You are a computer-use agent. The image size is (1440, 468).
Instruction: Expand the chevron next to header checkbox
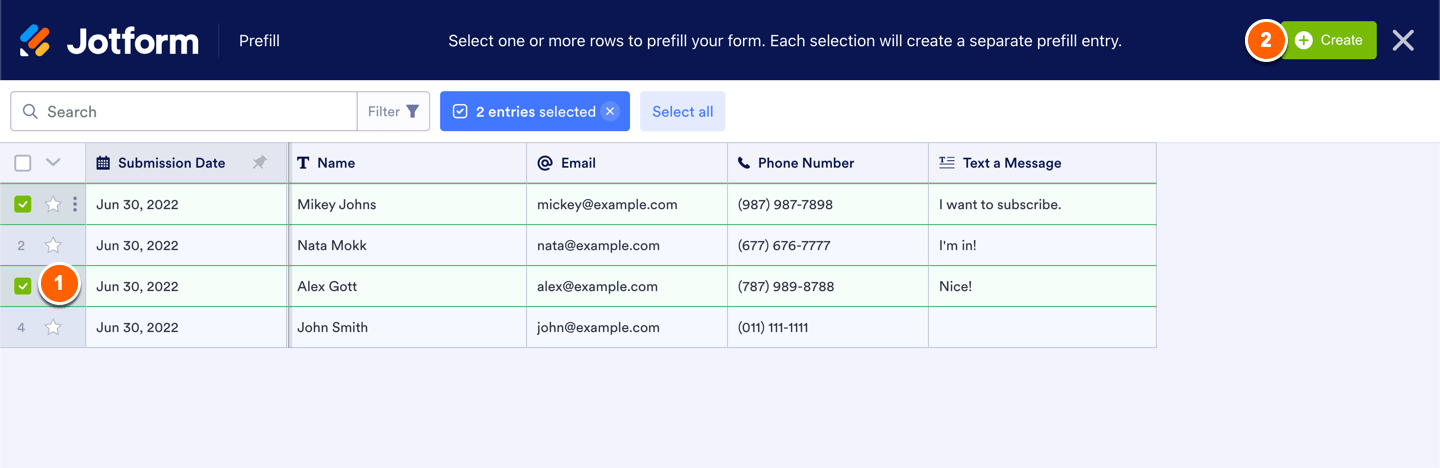53,163
